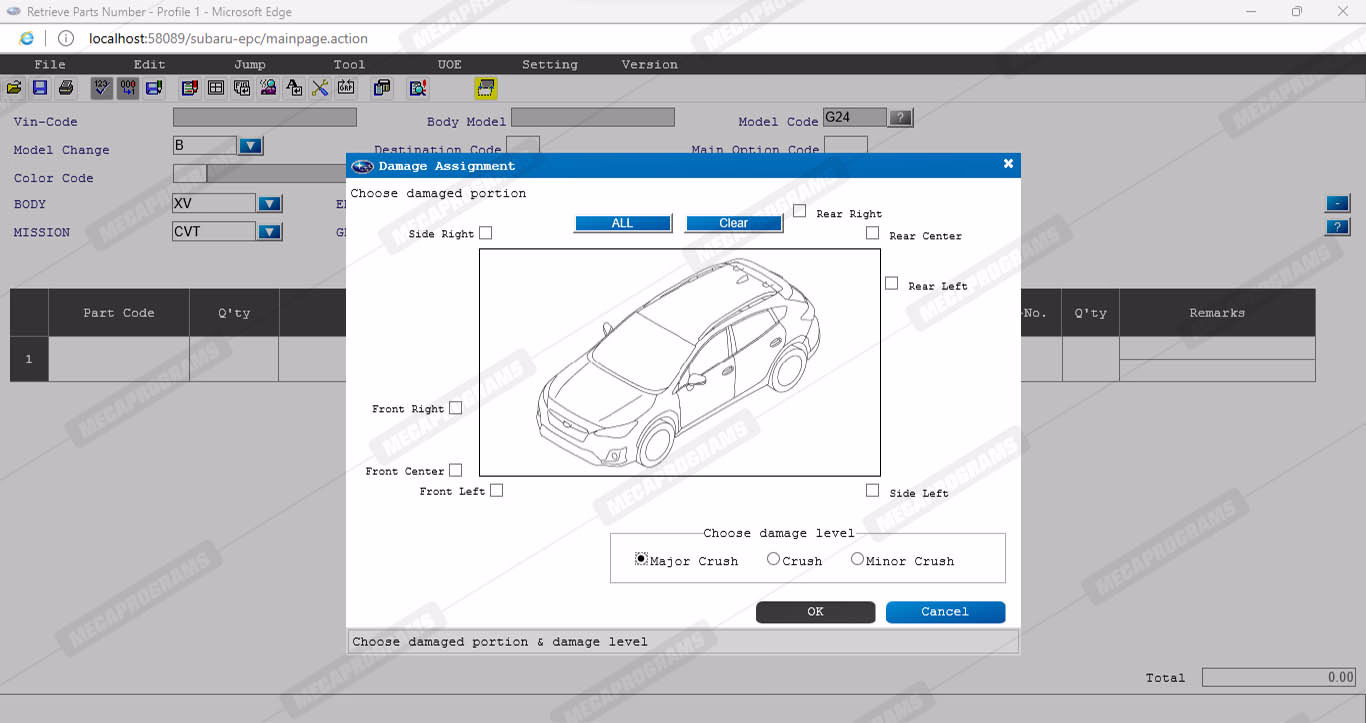The width and height of the screenshot is (1366, 723).
Task: Enable the Side Left damaged portion
Action: 873,491
